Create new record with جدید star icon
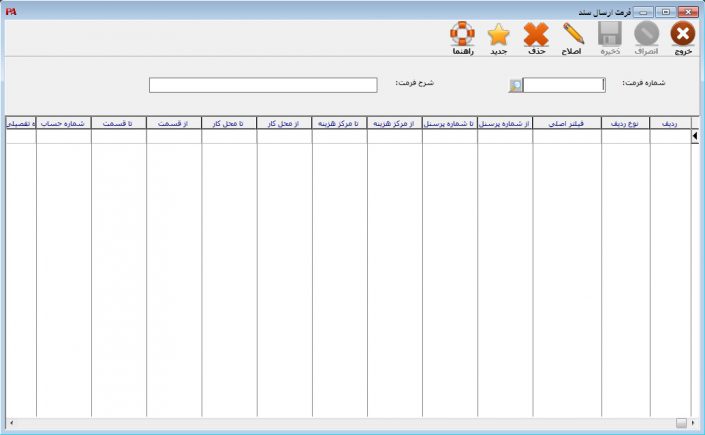Screen dimensions: 705x435 tap(499, 36)
